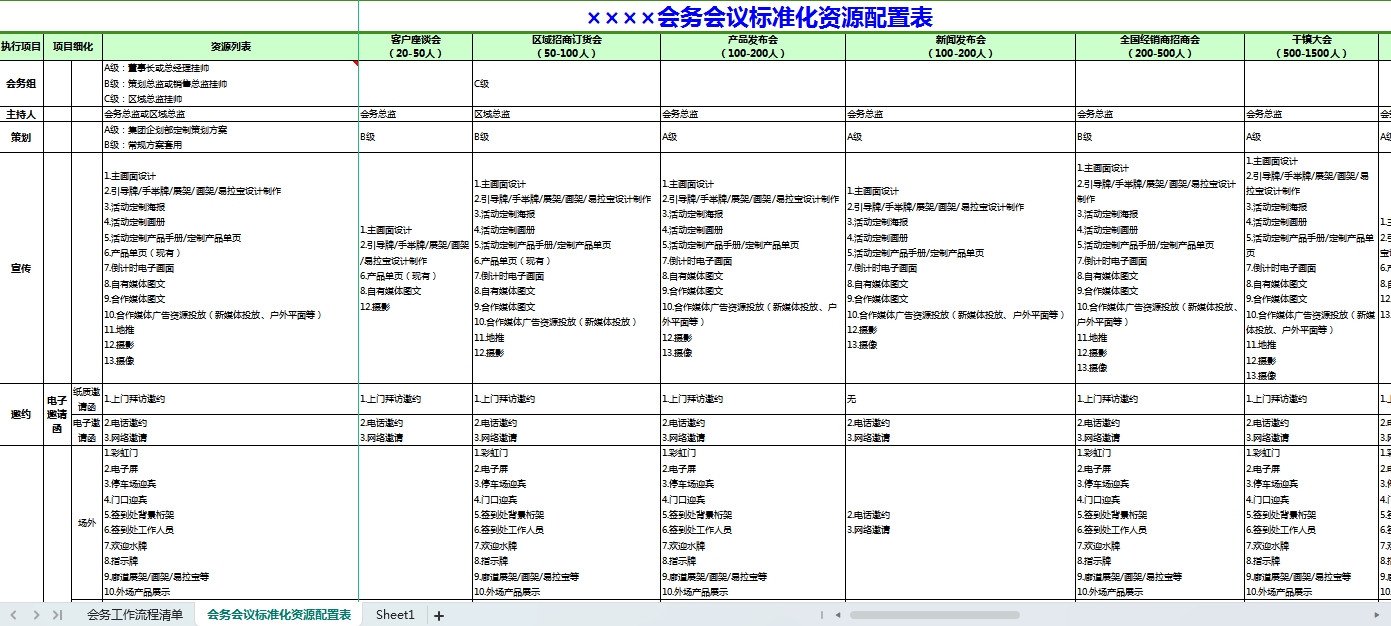The width and height of the screenshot is (1391, 626).
Task: Click the 产品发布会 (100-200人) column header
Action: click(x=753, y=46)
